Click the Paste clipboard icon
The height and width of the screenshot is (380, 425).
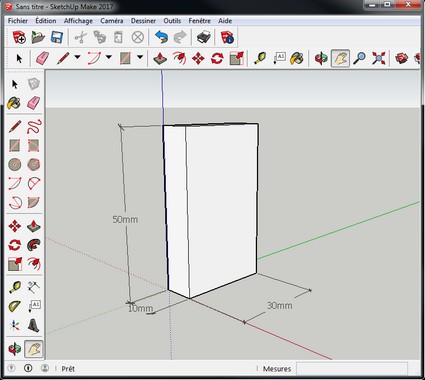[x=118, y=37]
